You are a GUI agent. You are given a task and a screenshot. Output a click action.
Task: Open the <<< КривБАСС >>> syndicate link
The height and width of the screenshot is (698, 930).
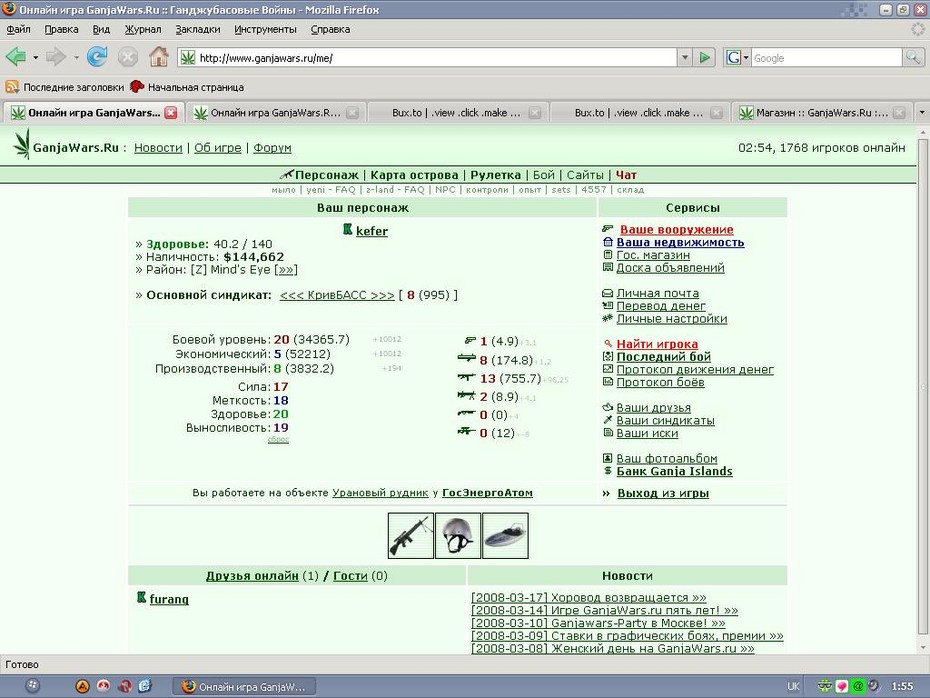[337, 295]
